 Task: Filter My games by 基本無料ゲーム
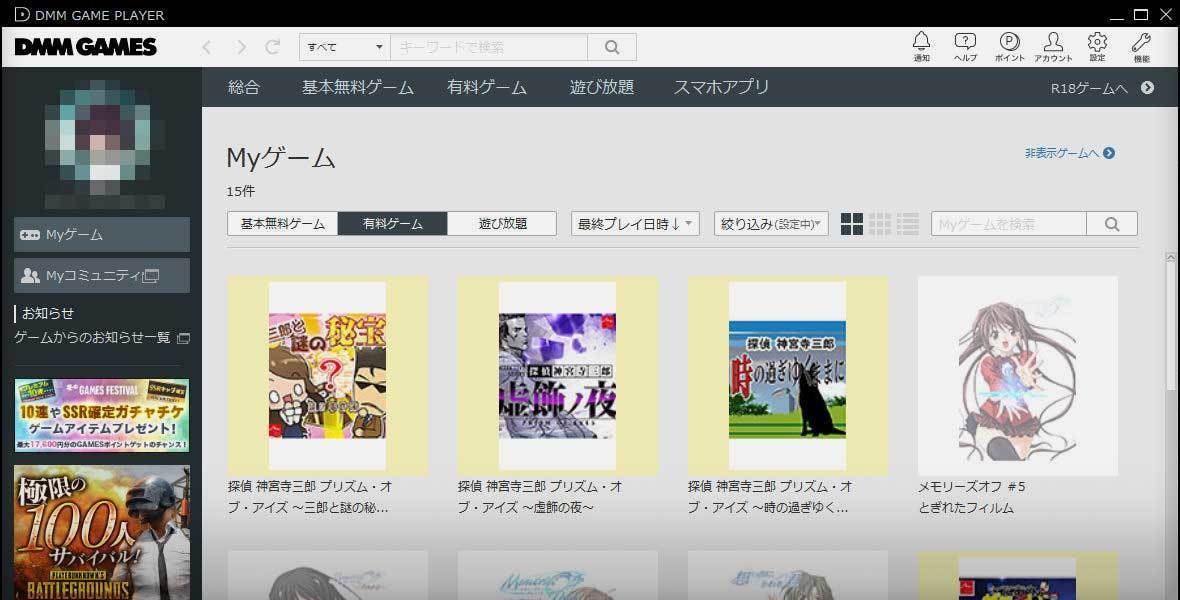pyautogui.click(x=282, y=224)
